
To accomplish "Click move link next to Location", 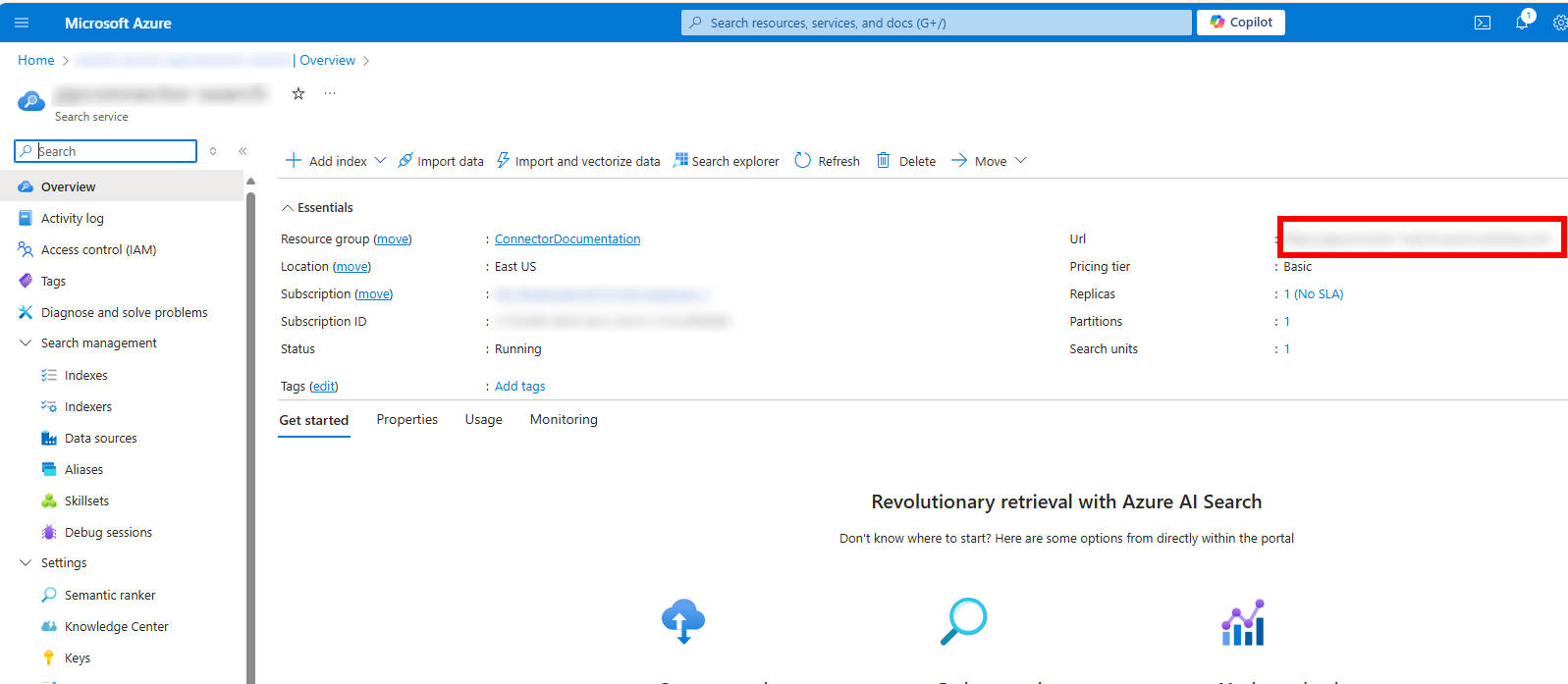I will click(x=351, y=266).
